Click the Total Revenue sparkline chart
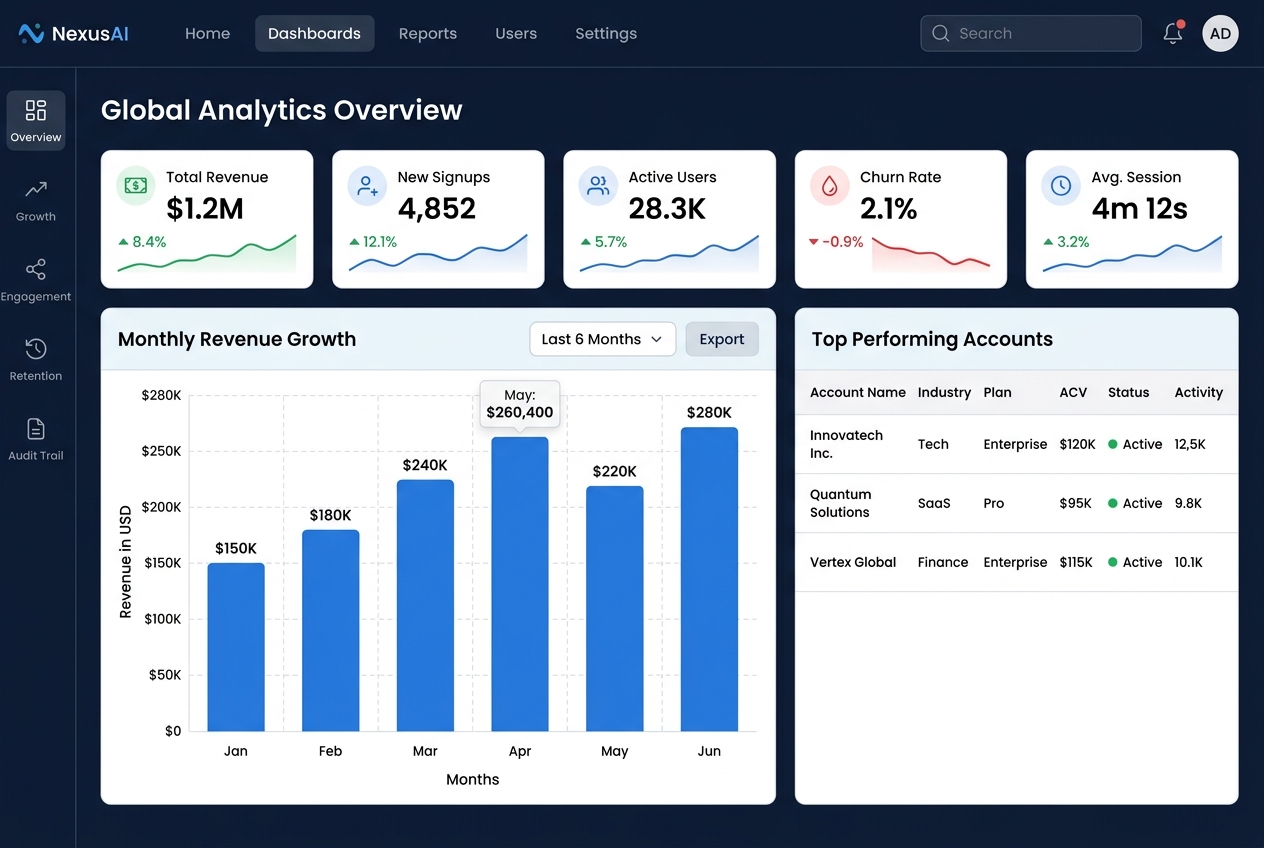Screen dimensions: 1264x848 click(x=207, y=254)
